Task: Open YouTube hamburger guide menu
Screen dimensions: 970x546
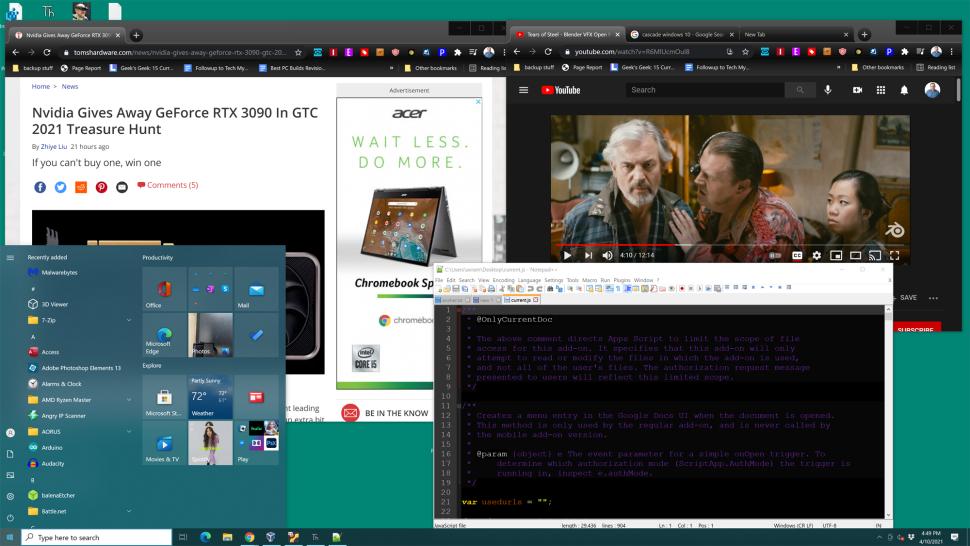Action: click(523, 90)
